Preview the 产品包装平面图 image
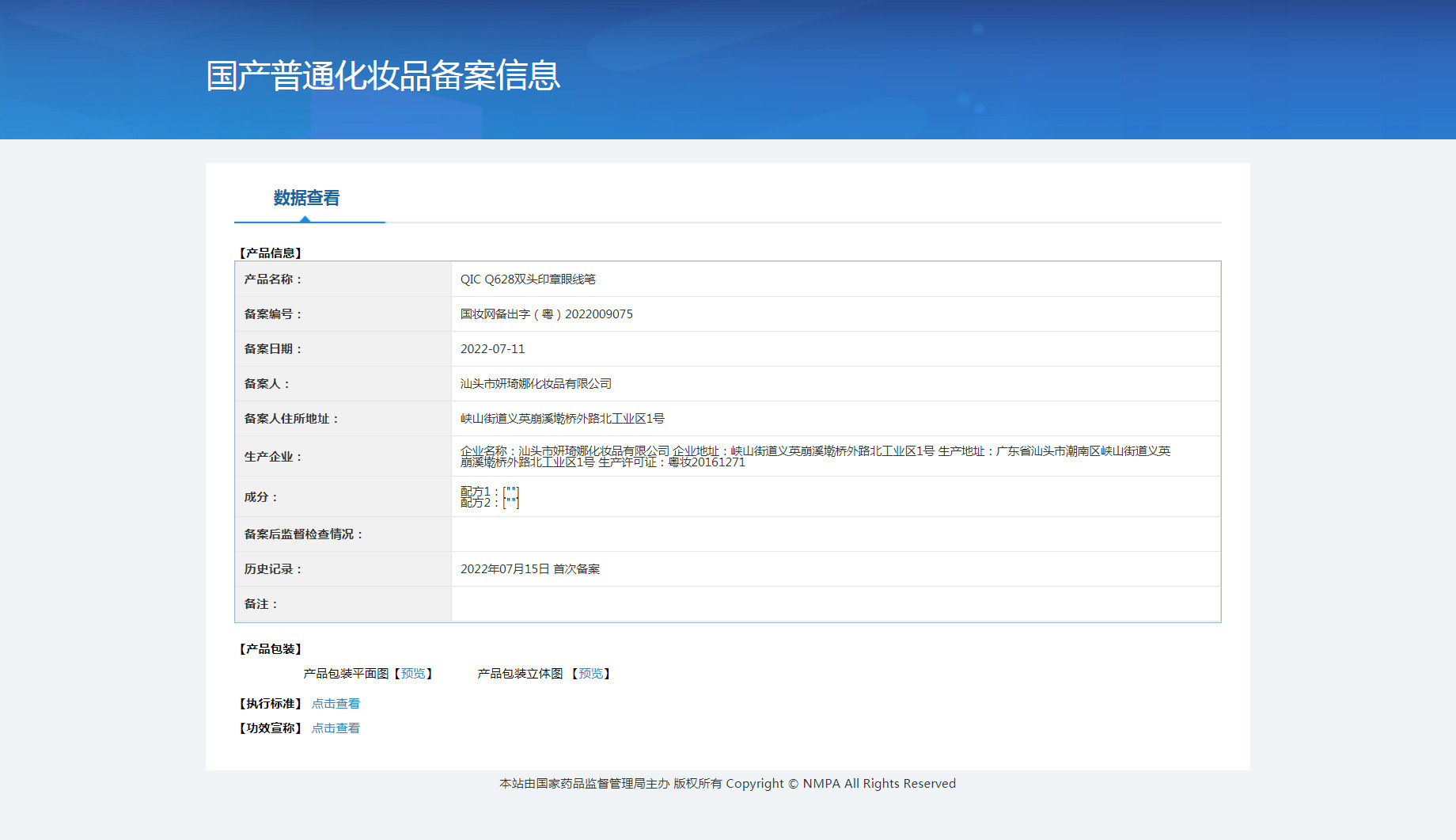Viewport: 1456px width, 840px height. click(x=412, y=674)
